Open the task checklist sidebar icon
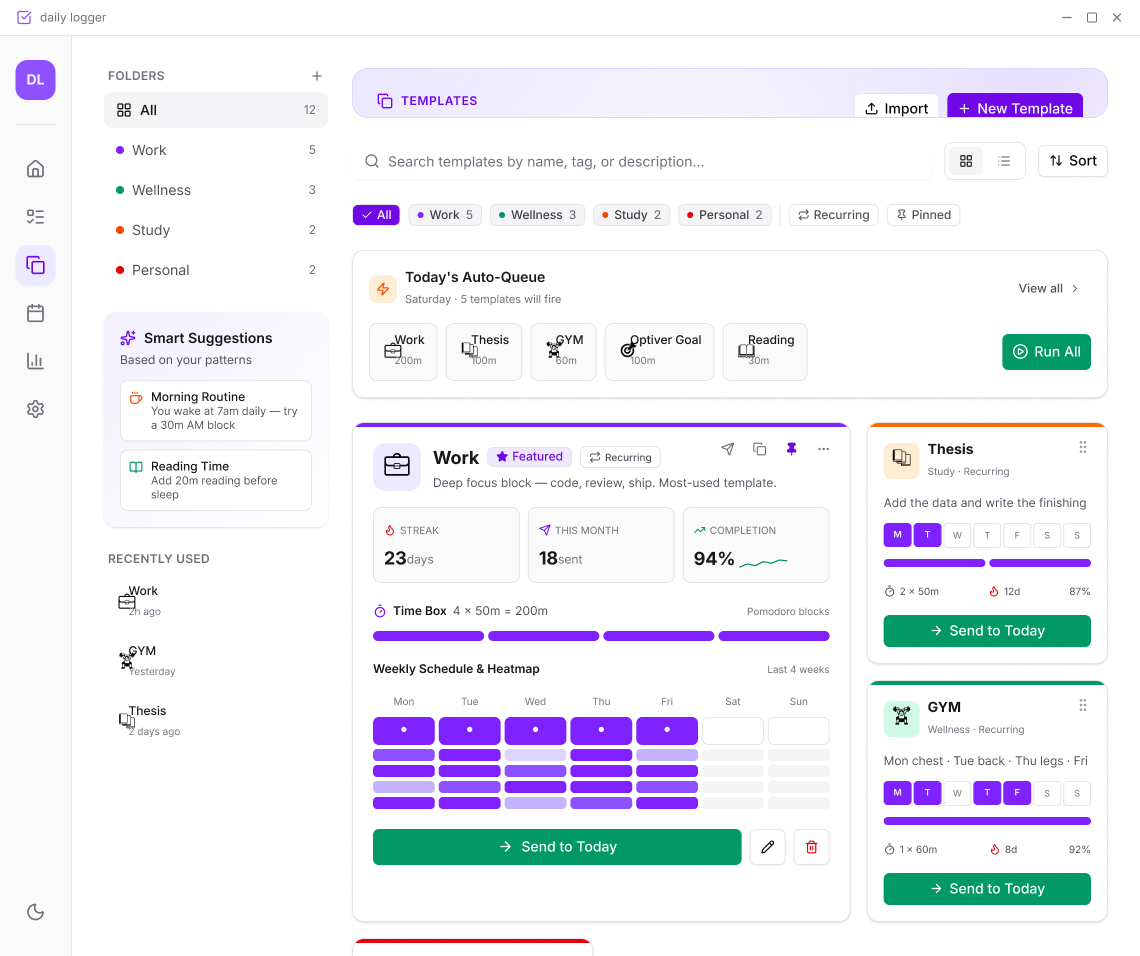This screenshot has width=1140, height=956. pos(35,217)
